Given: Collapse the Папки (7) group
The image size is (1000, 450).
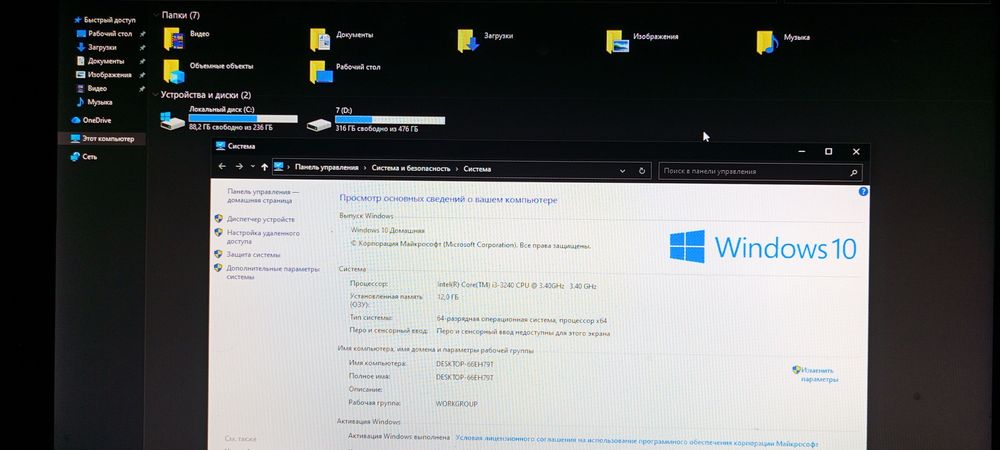Looking at the screenshot, I should 156,15.
